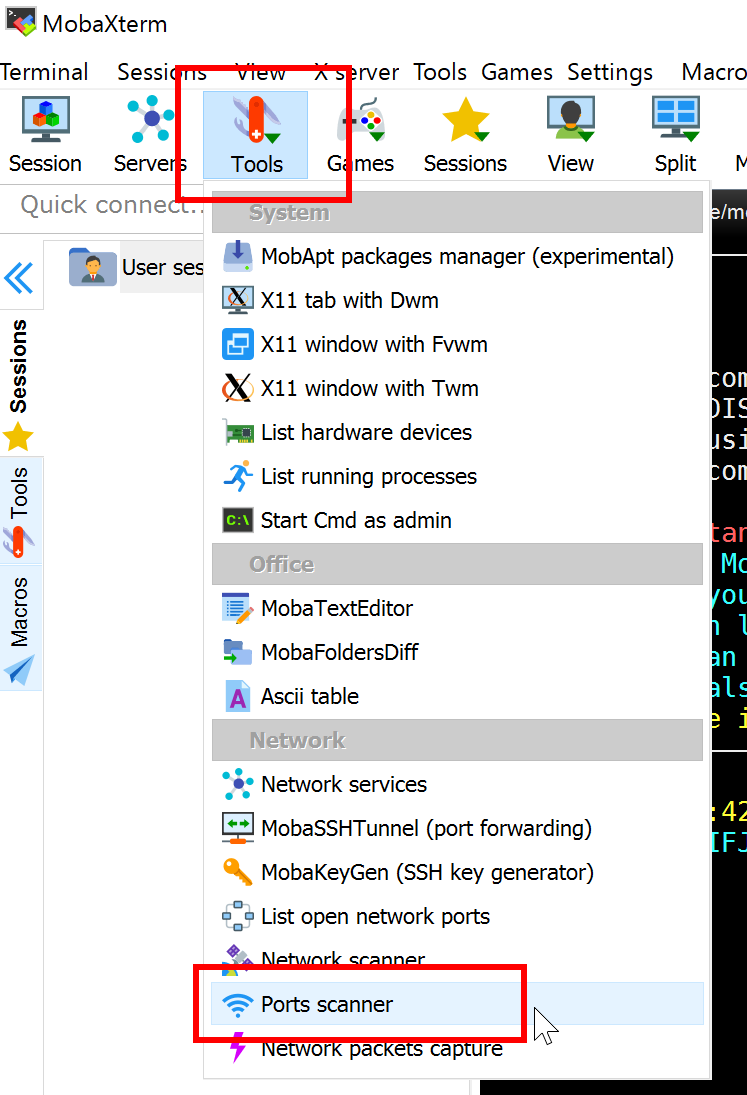This screenshot has width=747, height=1095.
Task: Select Ports scanner entry
Action: [x=457, y=1004]
